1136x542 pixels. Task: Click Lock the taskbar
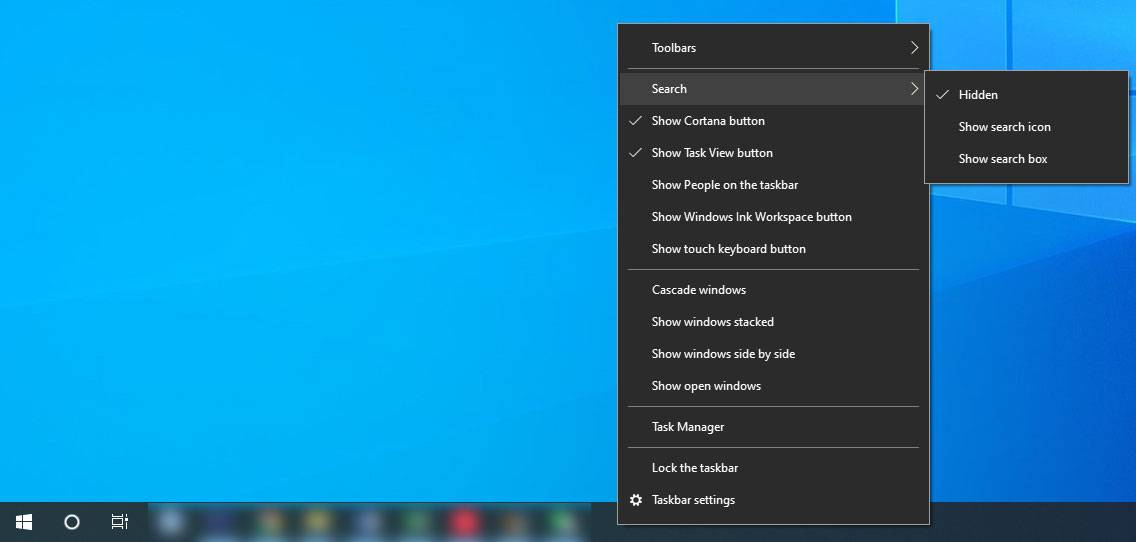(695, 468)
